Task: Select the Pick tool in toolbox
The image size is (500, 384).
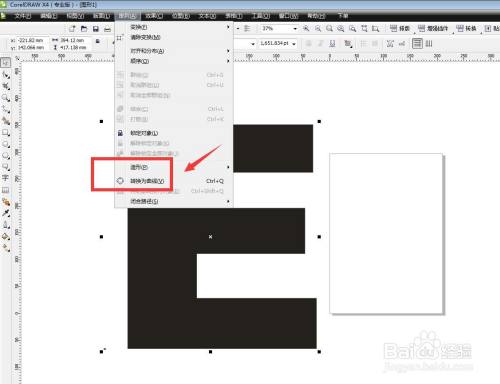Action: [6, 63]
